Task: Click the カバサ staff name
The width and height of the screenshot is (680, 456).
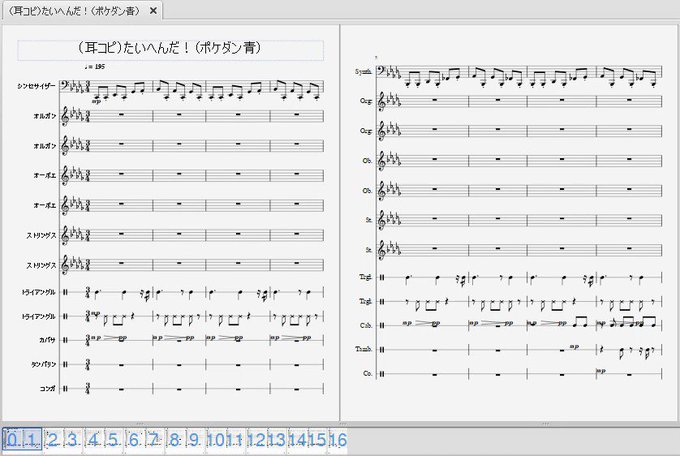Action: pyautogui.click(x=47, y=340)
